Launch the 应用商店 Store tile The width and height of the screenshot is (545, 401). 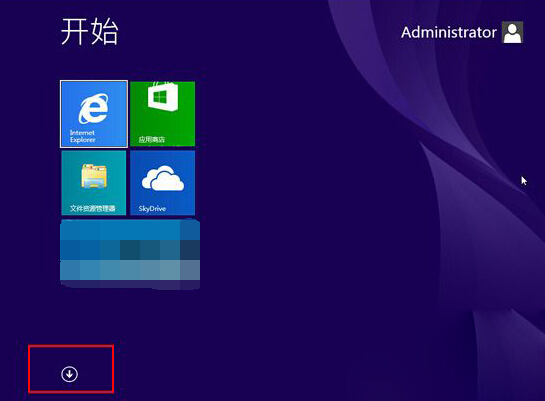[x=162, y=114]
